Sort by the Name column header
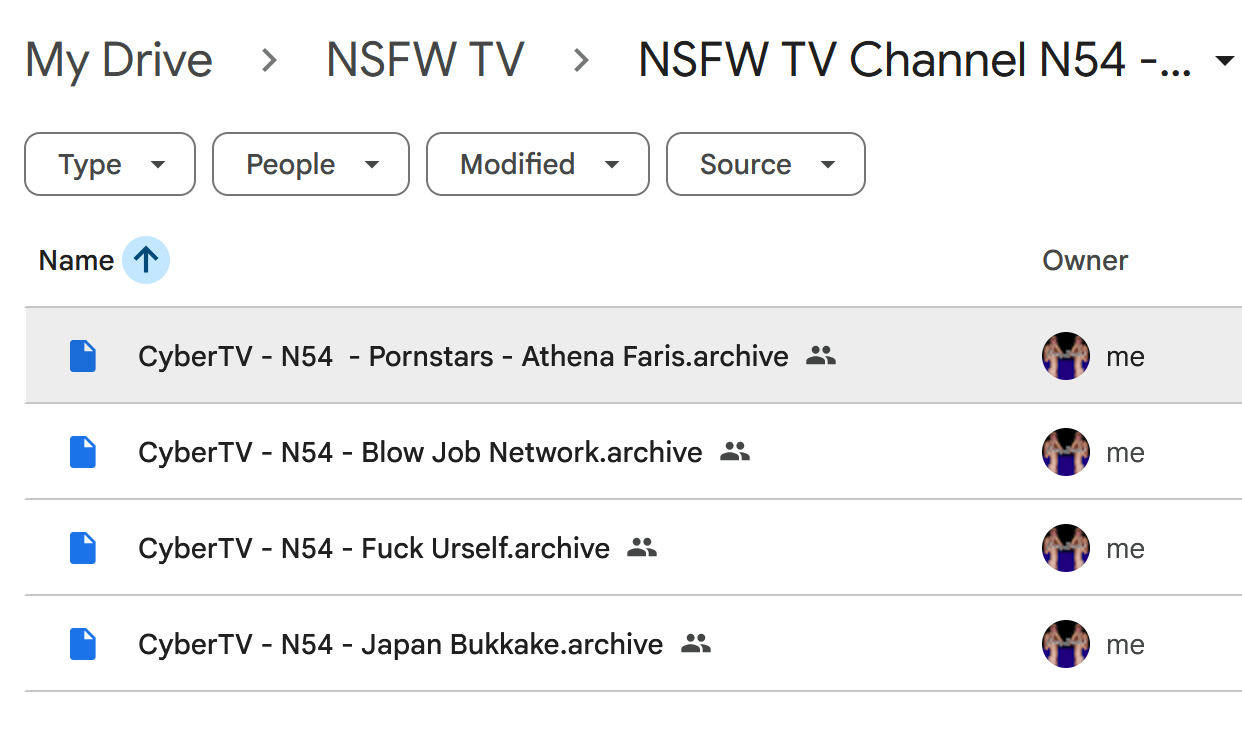1242x730 pixels. [76, 261]
